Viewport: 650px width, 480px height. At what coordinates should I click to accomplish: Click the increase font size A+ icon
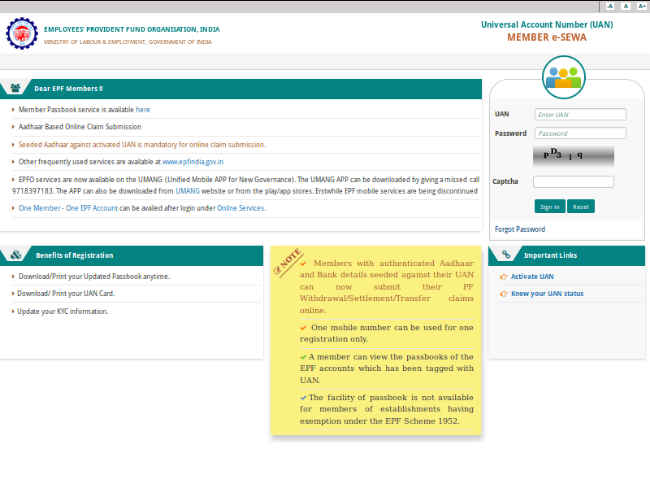tap(639, 6)
